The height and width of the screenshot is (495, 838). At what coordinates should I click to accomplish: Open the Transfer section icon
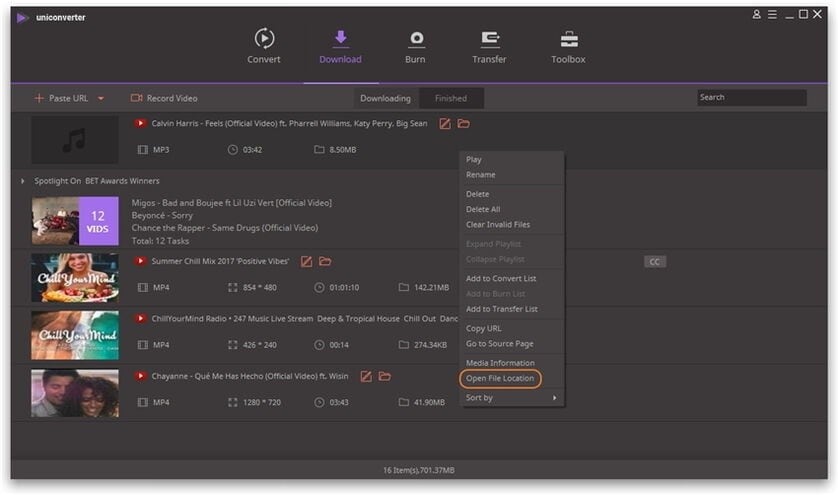490,38
